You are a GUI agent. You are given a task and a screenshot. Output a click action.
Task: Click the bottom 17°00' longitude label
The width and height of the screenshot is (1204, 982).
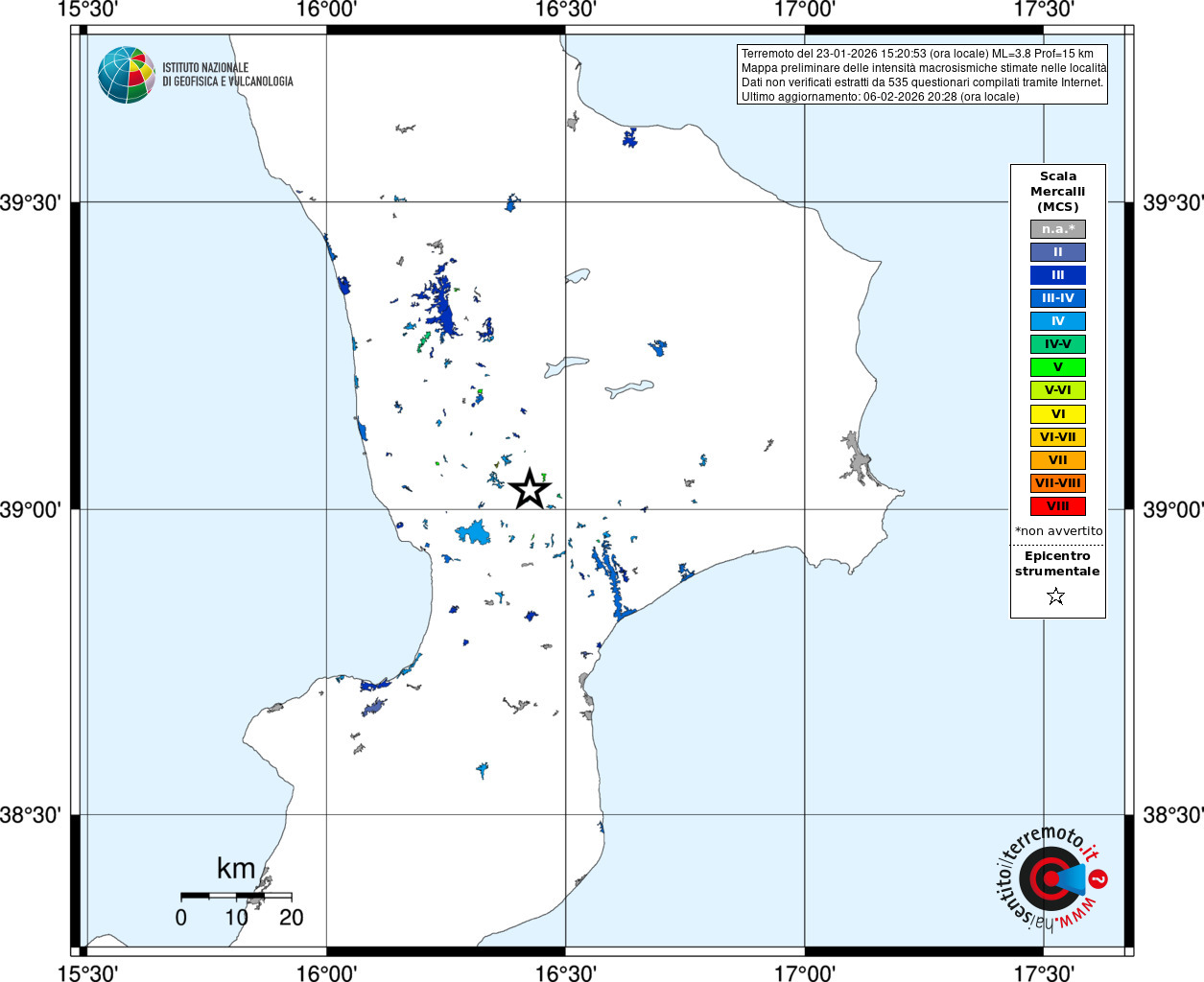804,973
